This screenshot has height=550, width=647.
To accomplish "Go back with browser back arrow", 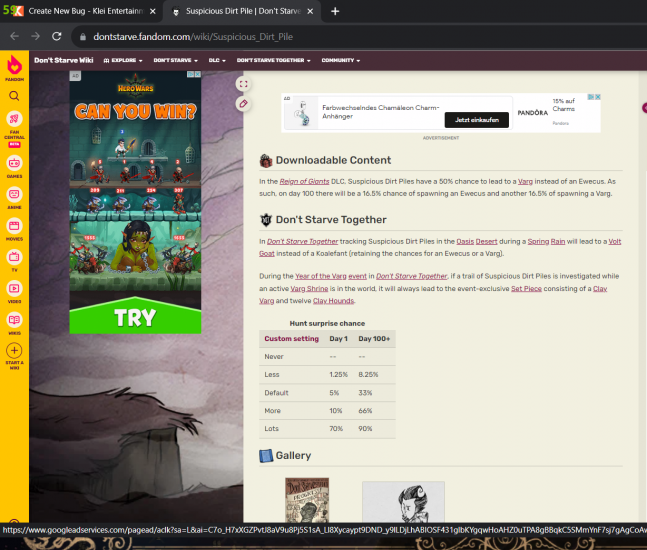I will [x=14, y=36].
